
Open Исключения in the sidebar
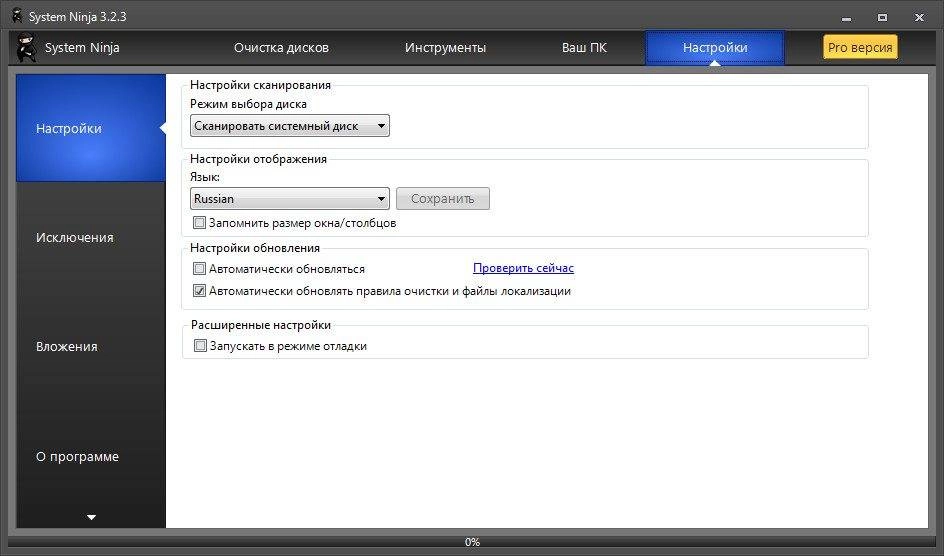(75, 238)
